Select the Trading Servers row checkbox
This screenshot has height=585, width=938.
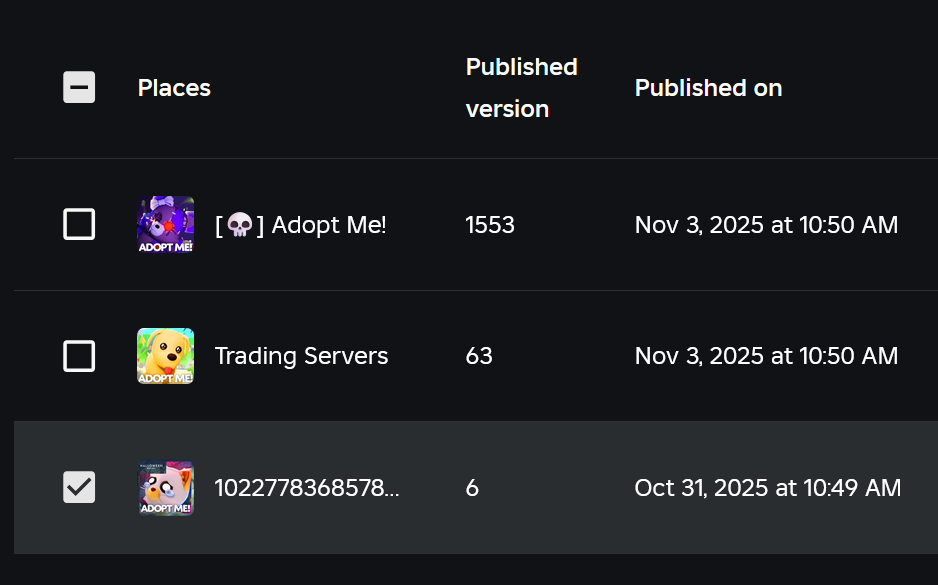pos(79,356)
